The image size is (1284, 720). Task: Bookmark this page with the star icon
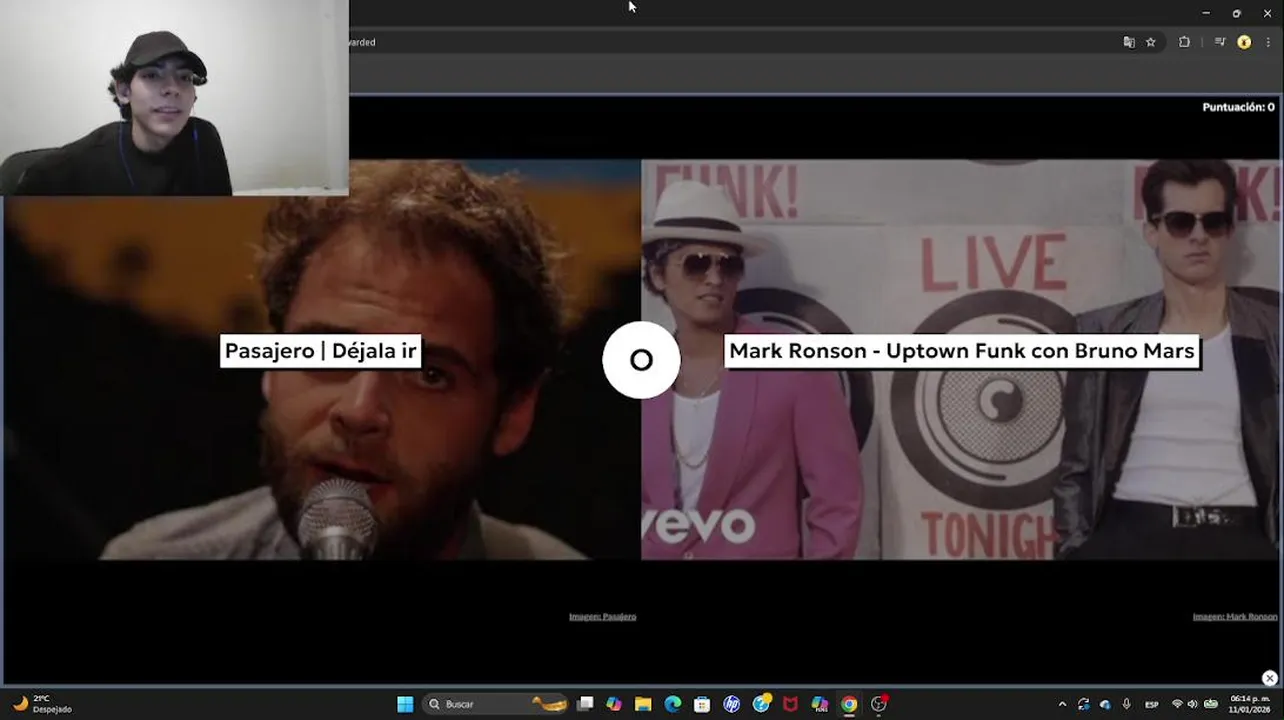1151,42
